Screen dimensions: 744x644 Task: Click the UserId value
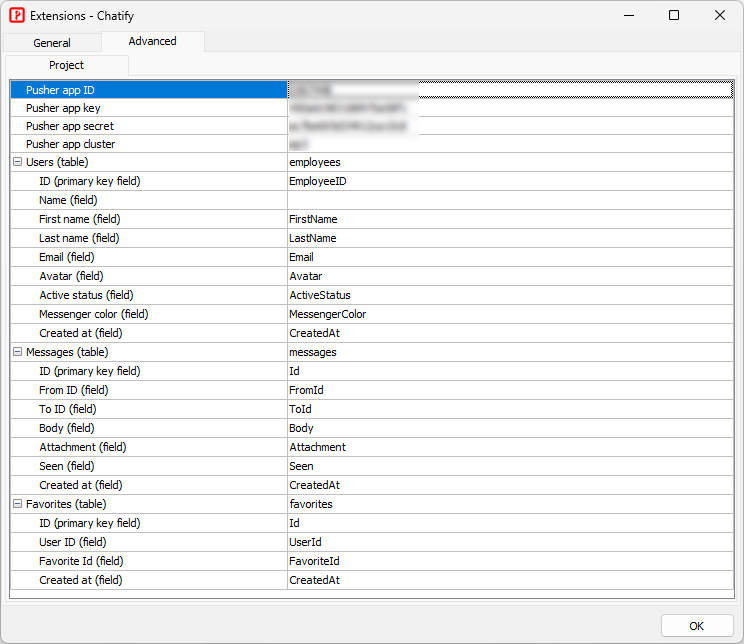point(511,541)
